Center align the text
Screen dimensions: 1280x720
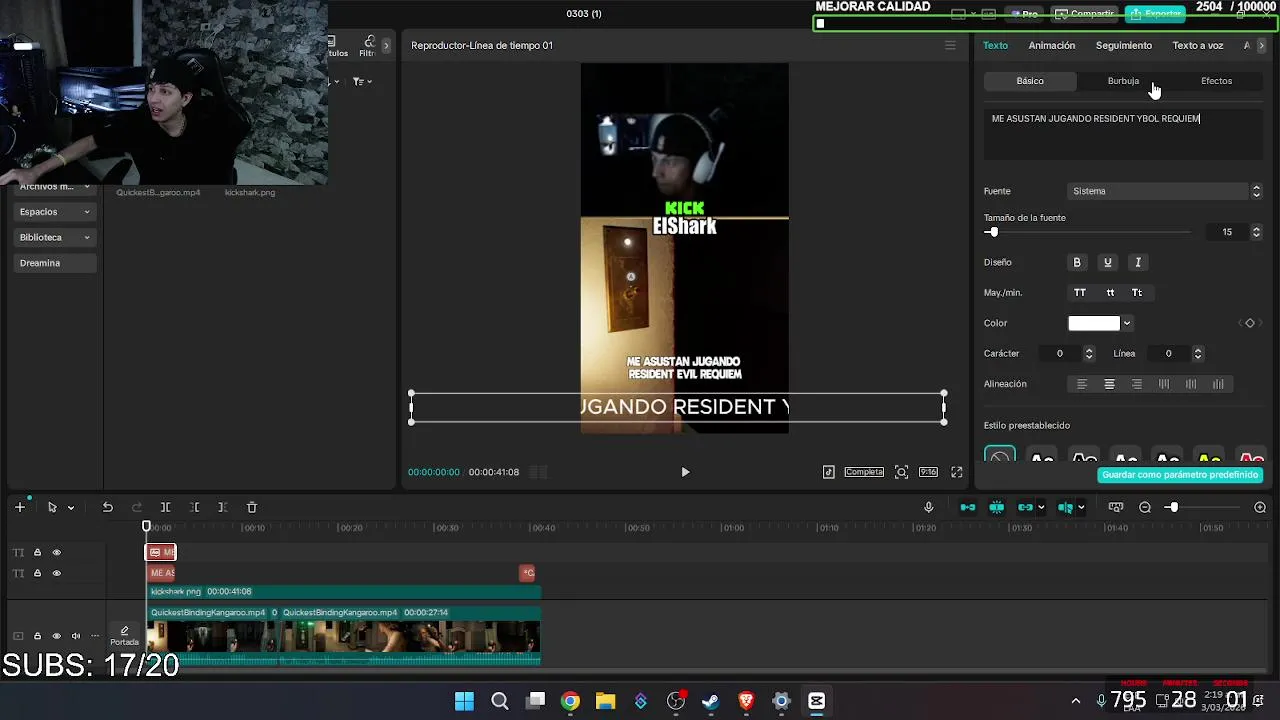pyautogui.click(x=1109, y=384)
